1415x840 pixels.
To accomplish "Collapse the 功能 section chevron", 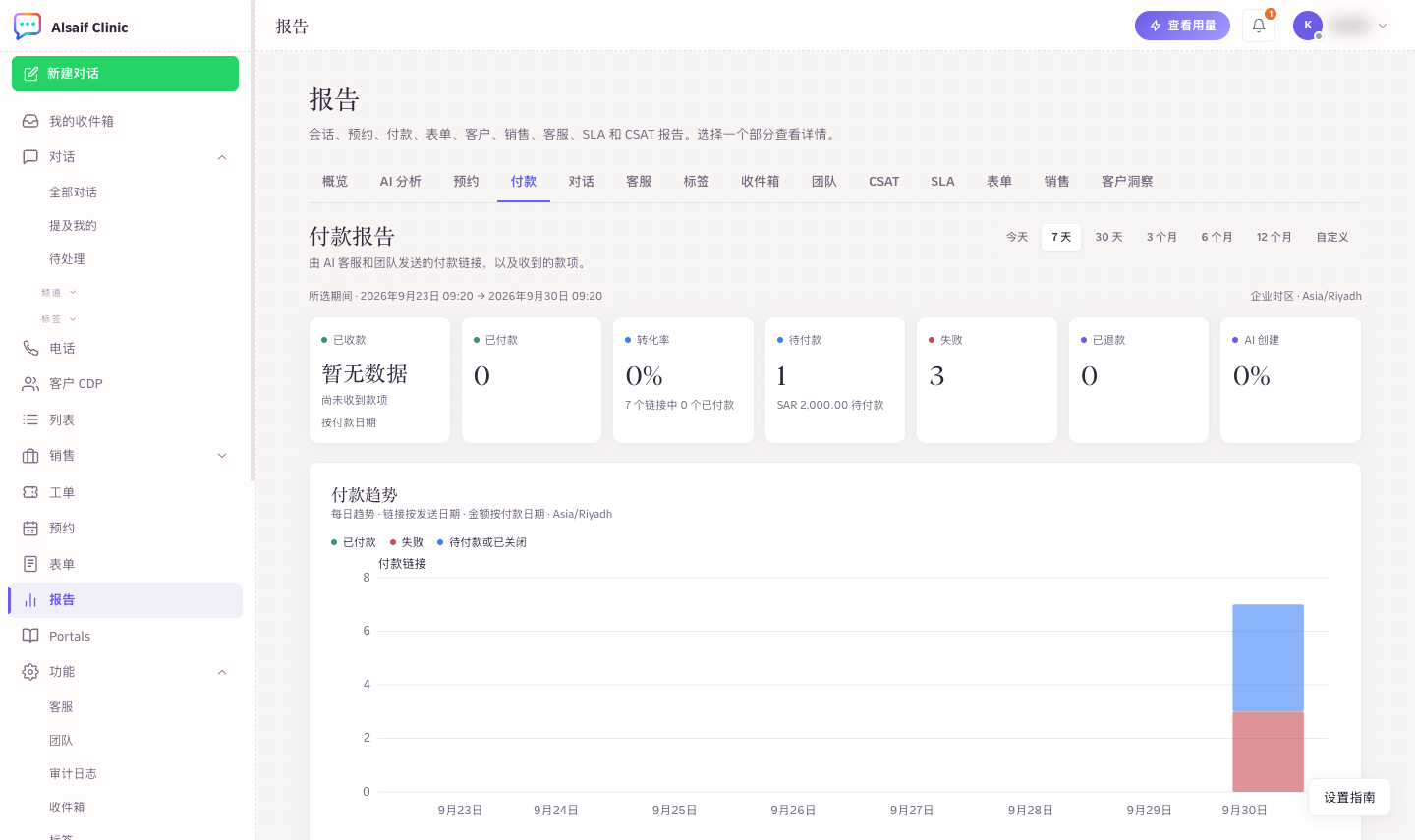I will coord(222,672).
